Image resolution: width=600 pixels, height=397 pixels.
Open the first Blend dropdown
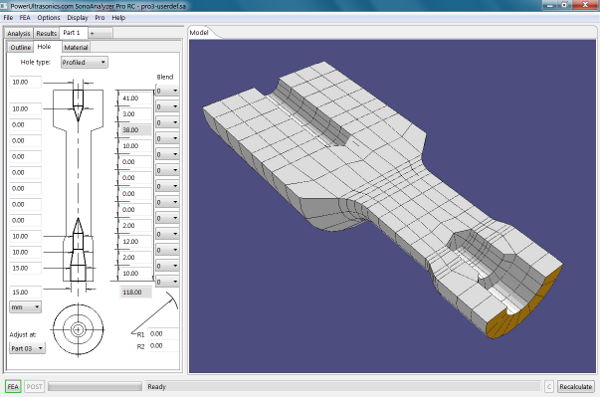(167, 91)
